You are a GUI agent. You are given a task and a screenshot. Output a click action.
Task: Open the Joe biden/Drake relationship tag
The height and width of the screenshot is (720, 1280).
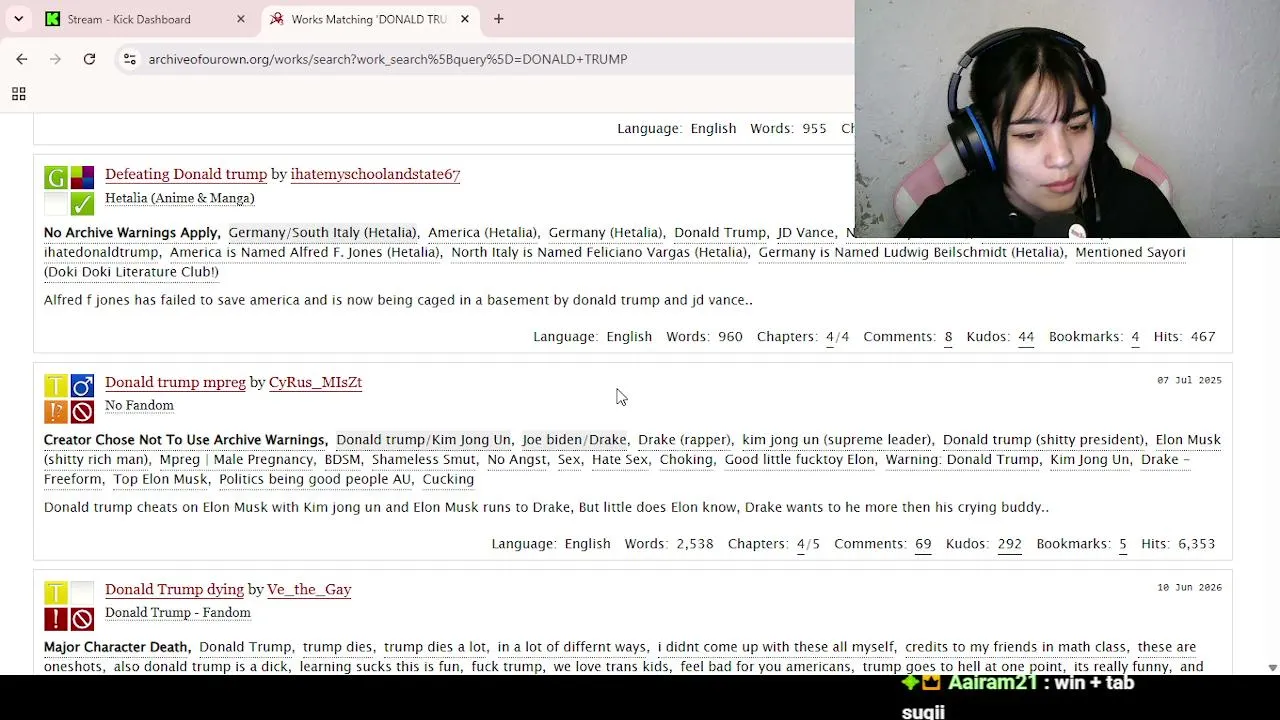click(x=574, y=440)
